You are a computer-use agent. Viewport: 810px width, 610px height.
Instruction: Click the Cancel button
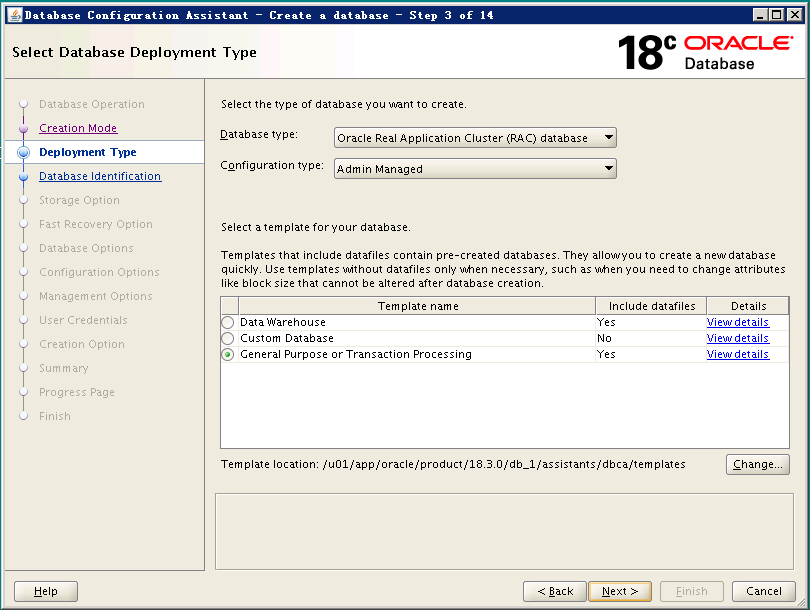(x=764, y=591)
